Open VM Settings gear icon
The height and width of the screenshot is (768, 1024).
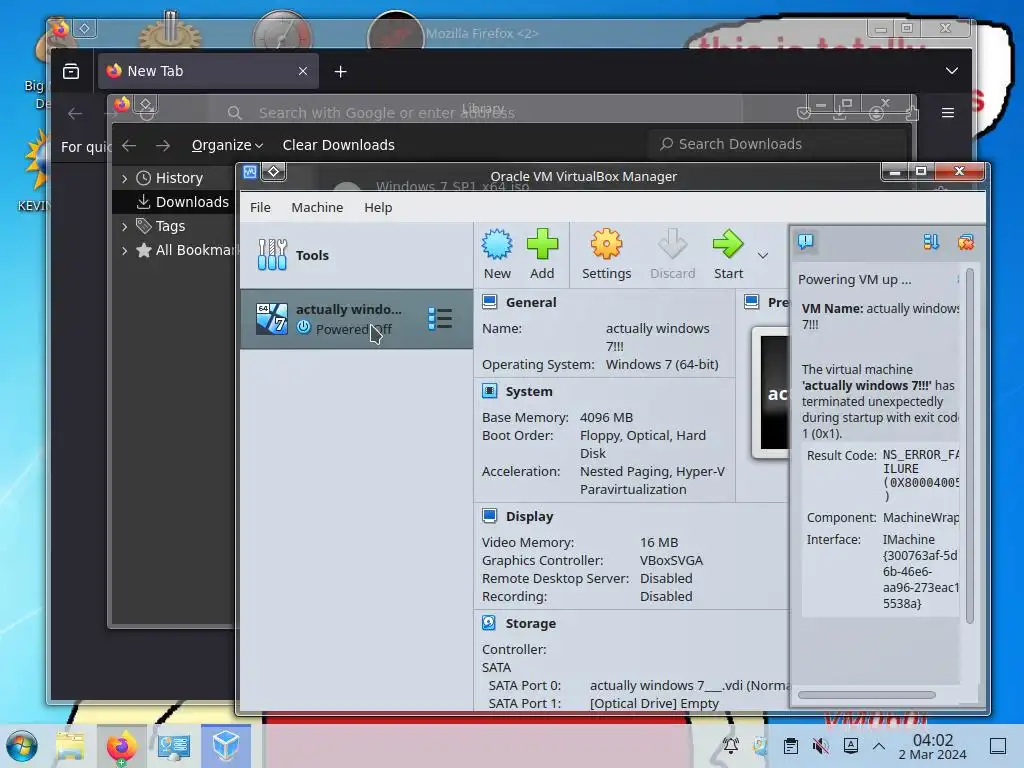606,254
